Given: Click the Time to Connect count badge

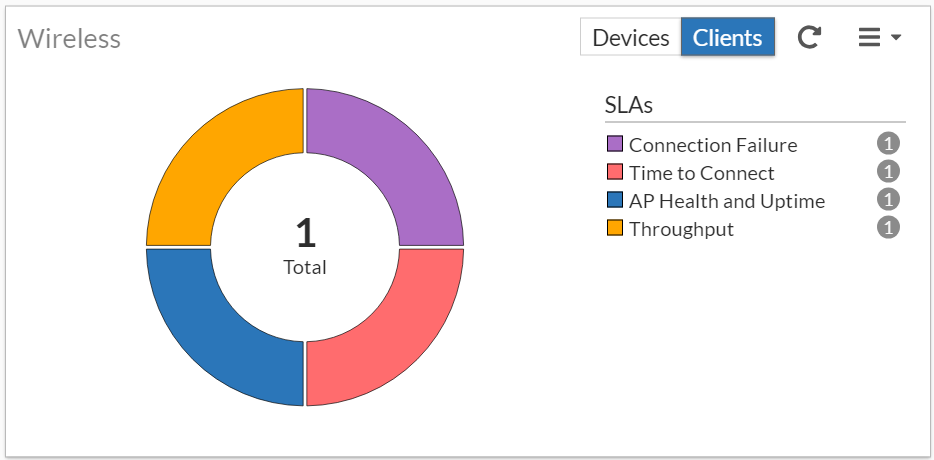Looking at the screenshot, I should [888, 171].
